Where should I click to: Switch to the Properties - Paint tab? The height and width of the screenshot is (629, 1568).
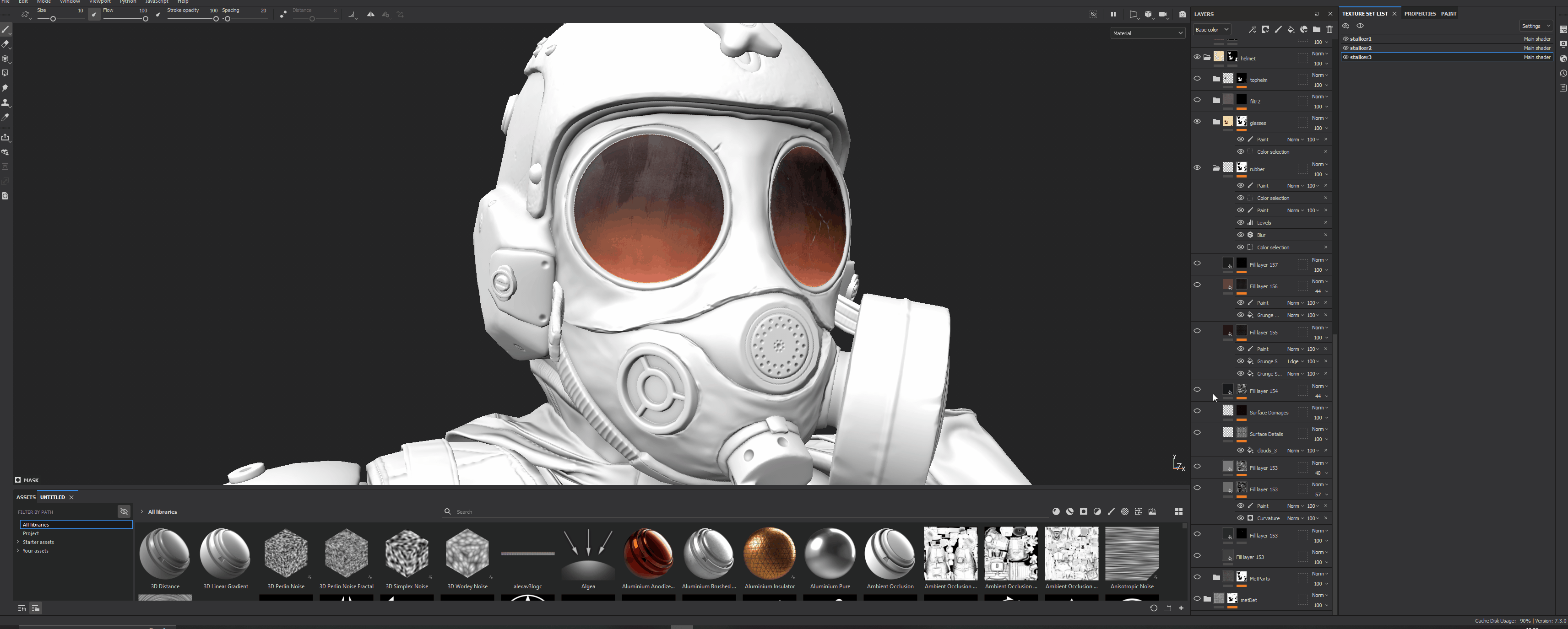1430,13
